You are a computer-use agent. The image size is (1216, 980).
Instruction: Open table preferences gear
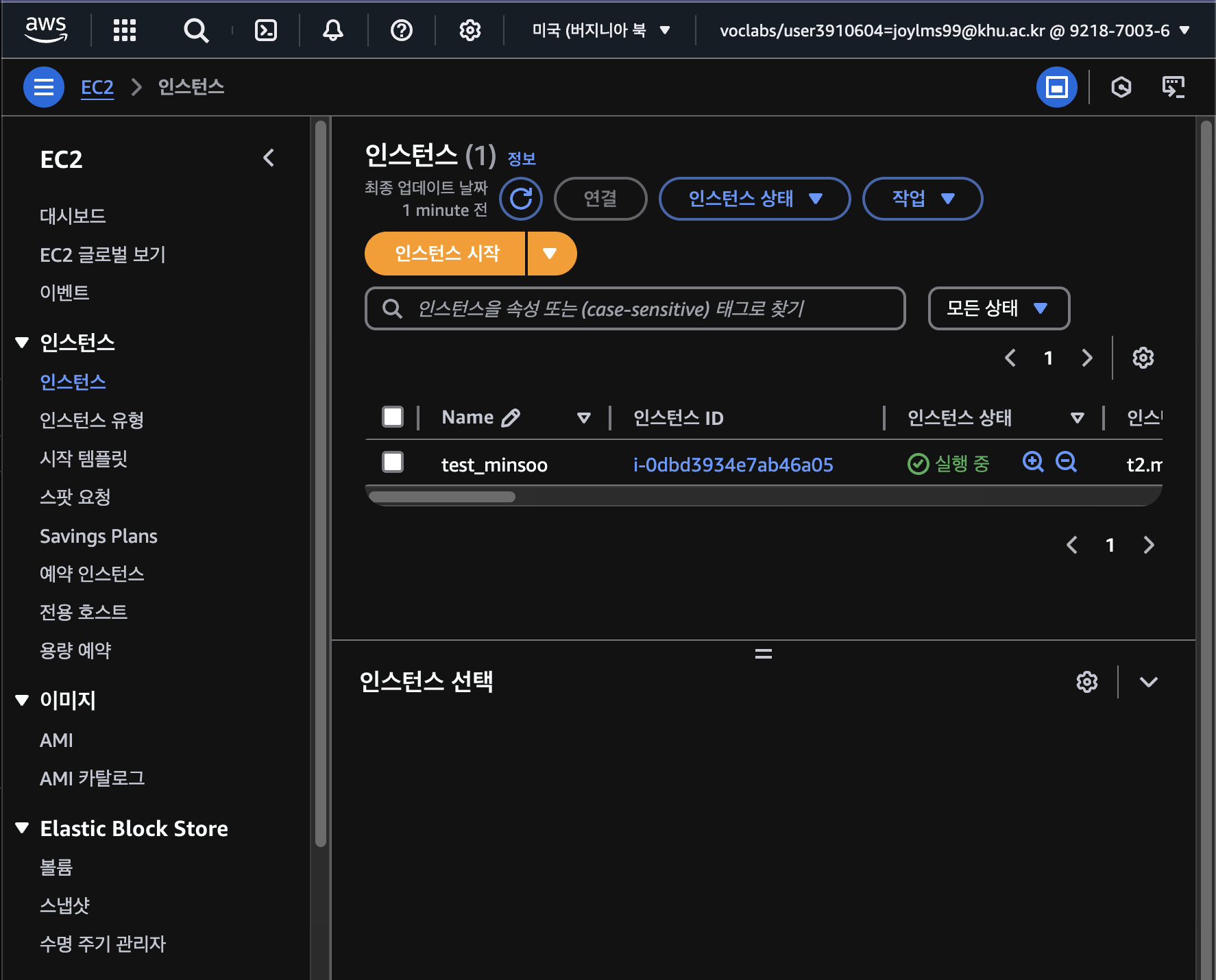[x=1143, y=358]
